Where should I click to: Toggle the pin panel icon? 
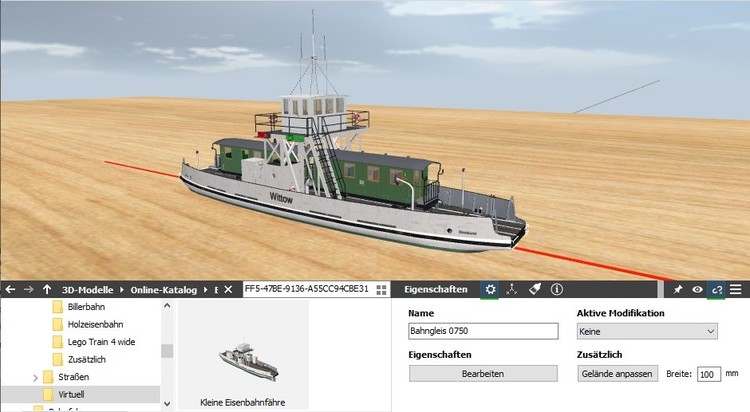(x=678, y=290)
